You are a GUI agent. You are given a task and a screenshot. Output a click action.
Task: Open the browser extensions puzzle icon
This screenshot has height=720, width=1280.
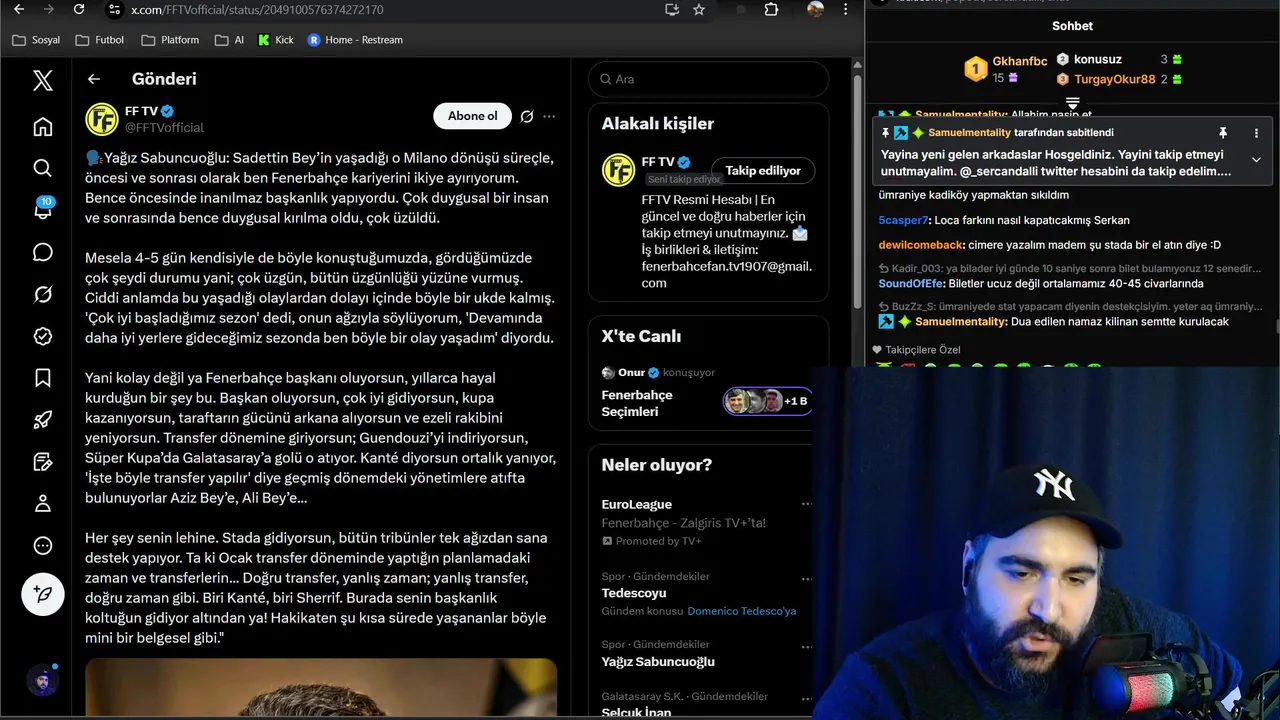pyautogui.click(x=771, y=9)
